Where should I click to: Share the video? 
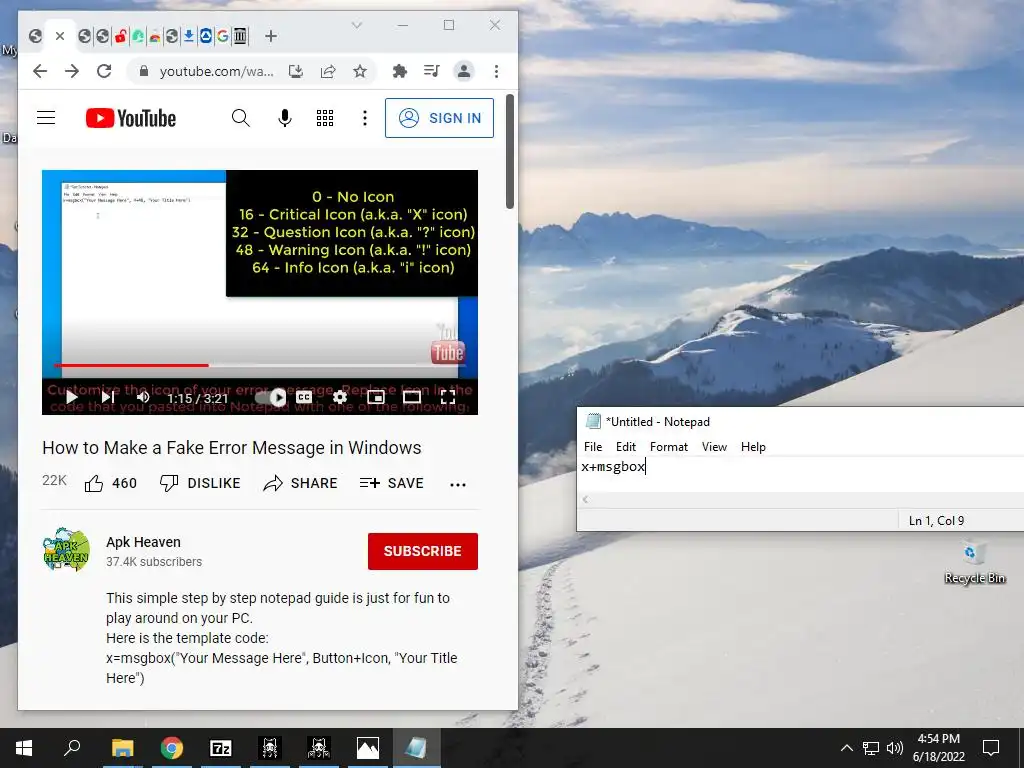[300, 483]
